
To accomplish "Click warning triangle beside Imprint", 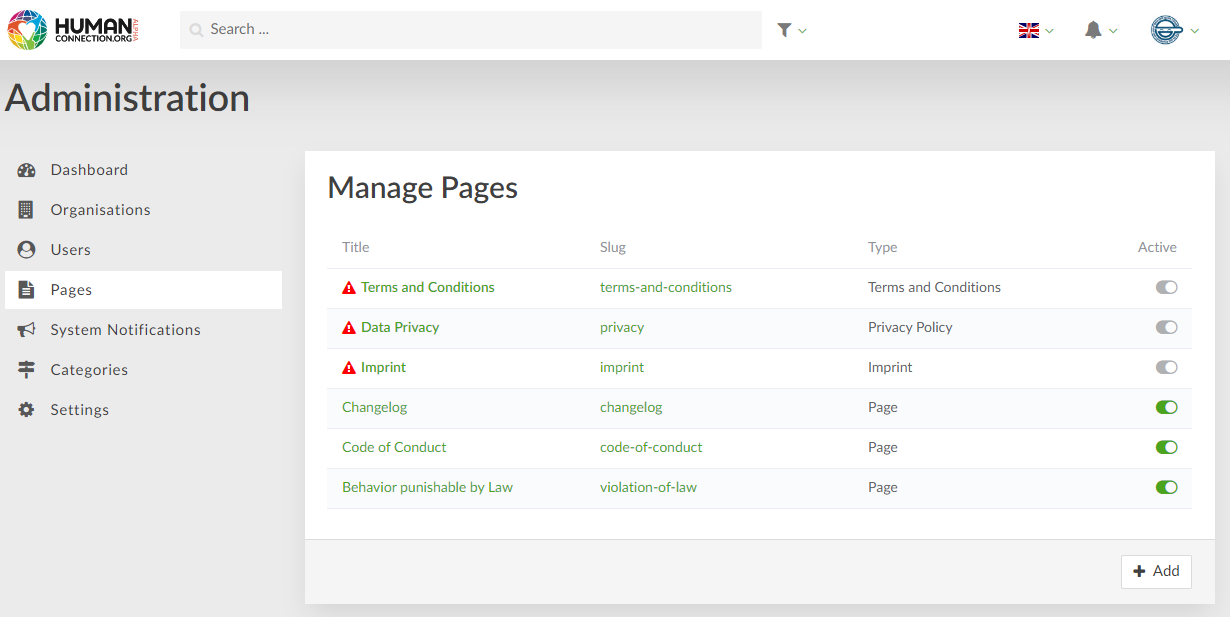I will point(349,368).
